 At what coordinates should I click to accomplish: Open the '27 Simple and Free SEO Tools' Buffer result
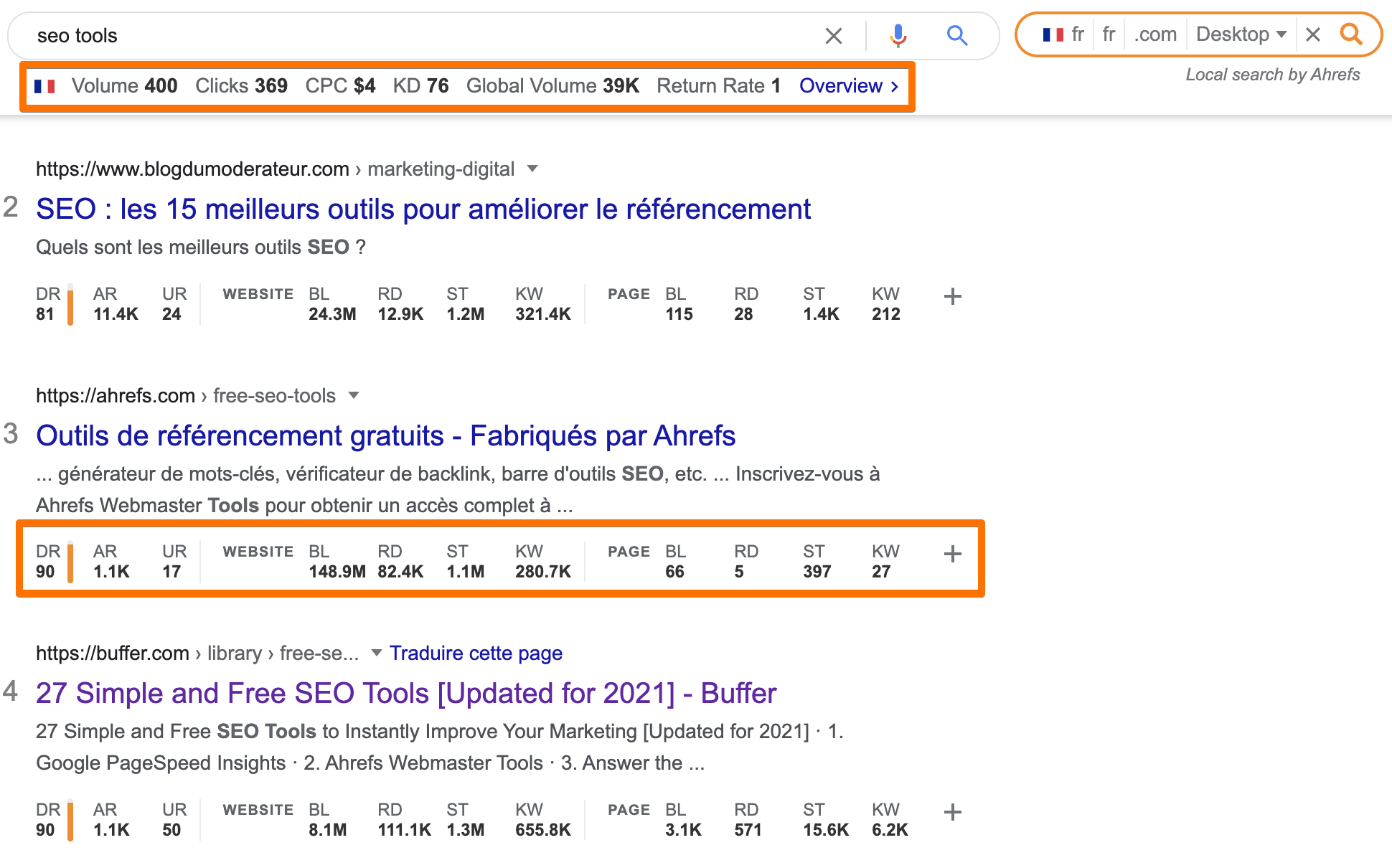coord(406,694)
